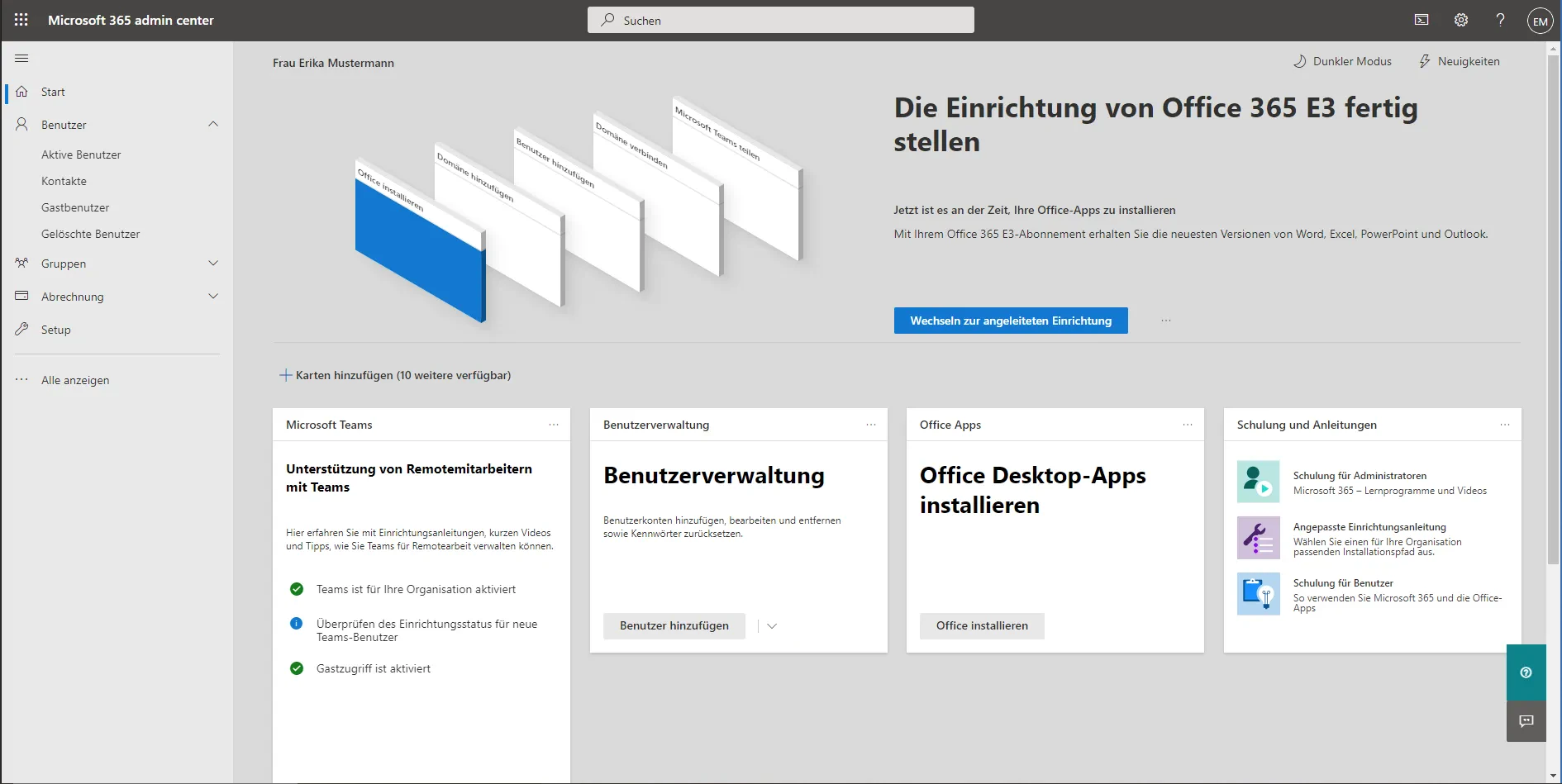This screenshot has height=784, width=1562.
Task: Click the Microsoft 365 admin center title
Action: tap(131, 20)
